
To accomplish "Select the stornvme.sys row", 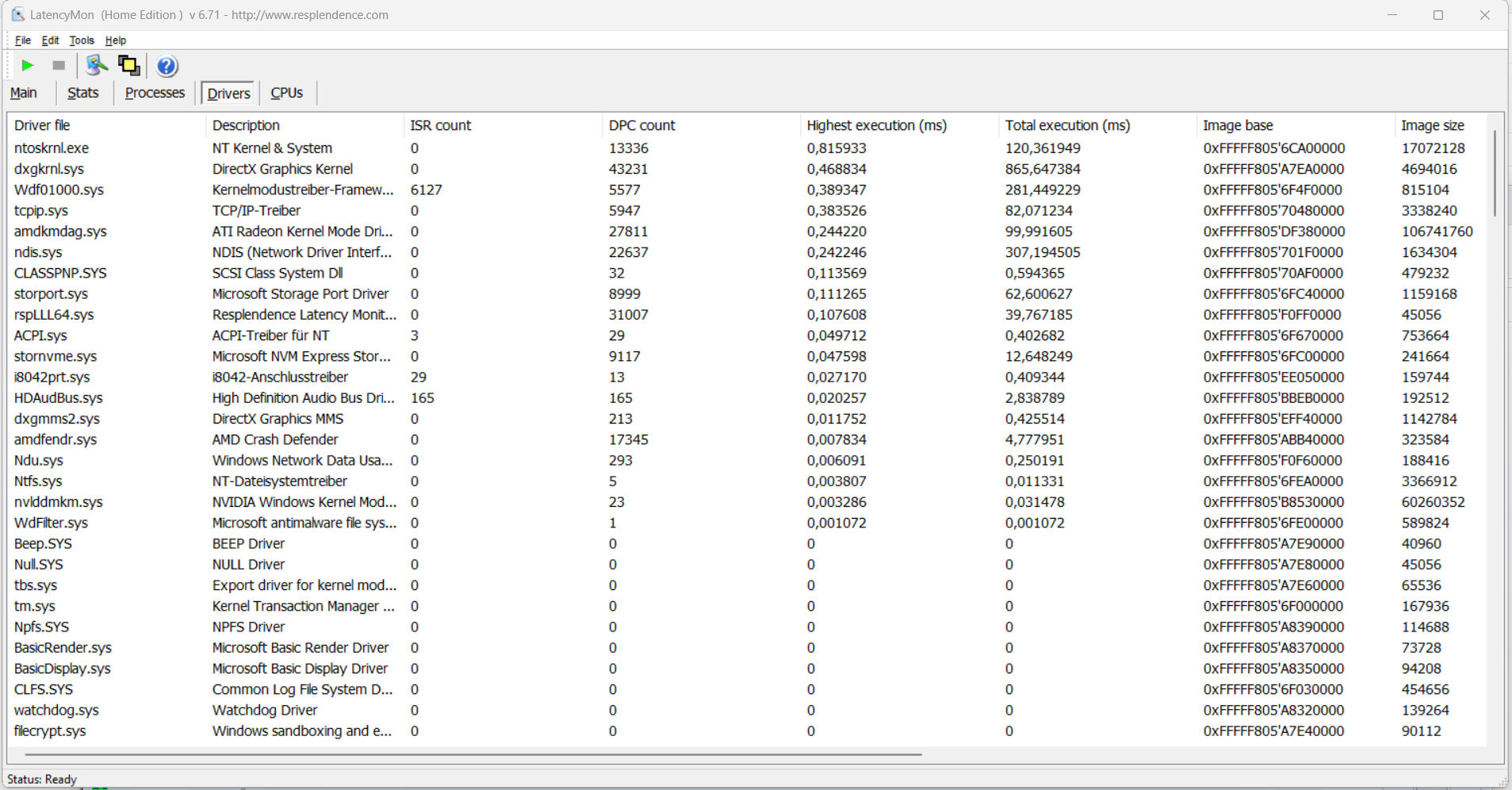I will point(747,356).
